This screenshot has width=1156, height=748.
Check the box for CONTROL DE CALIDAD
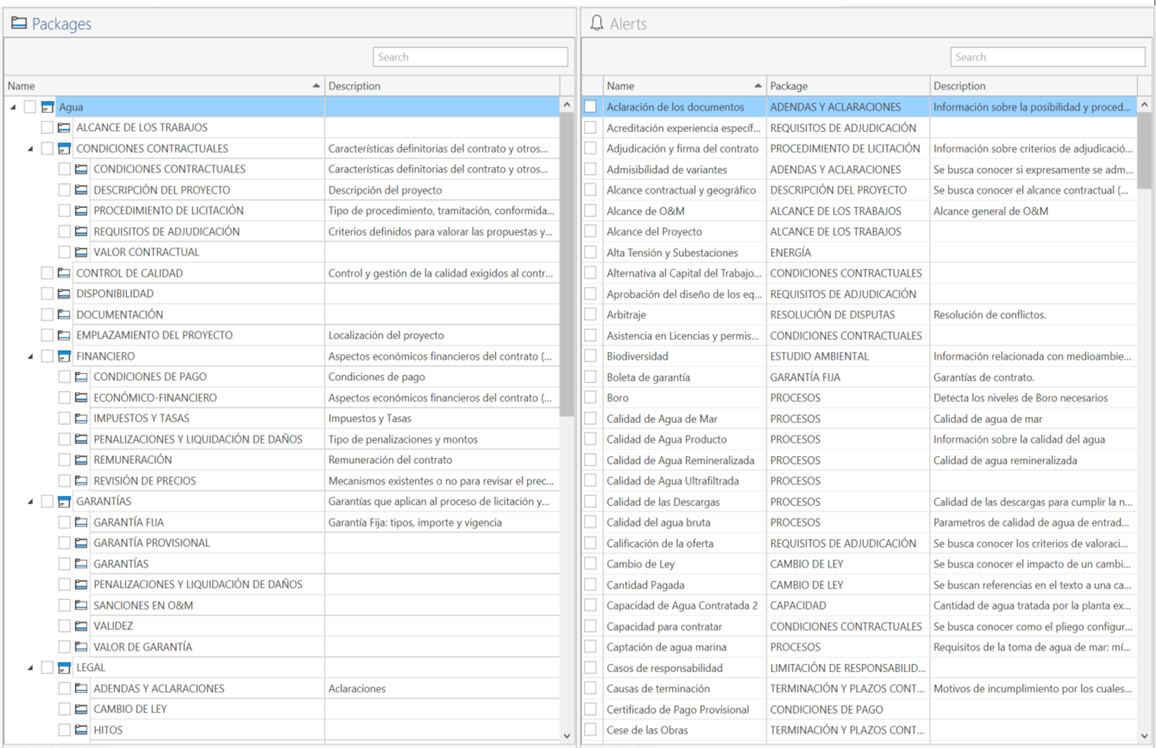coord(47,273)
